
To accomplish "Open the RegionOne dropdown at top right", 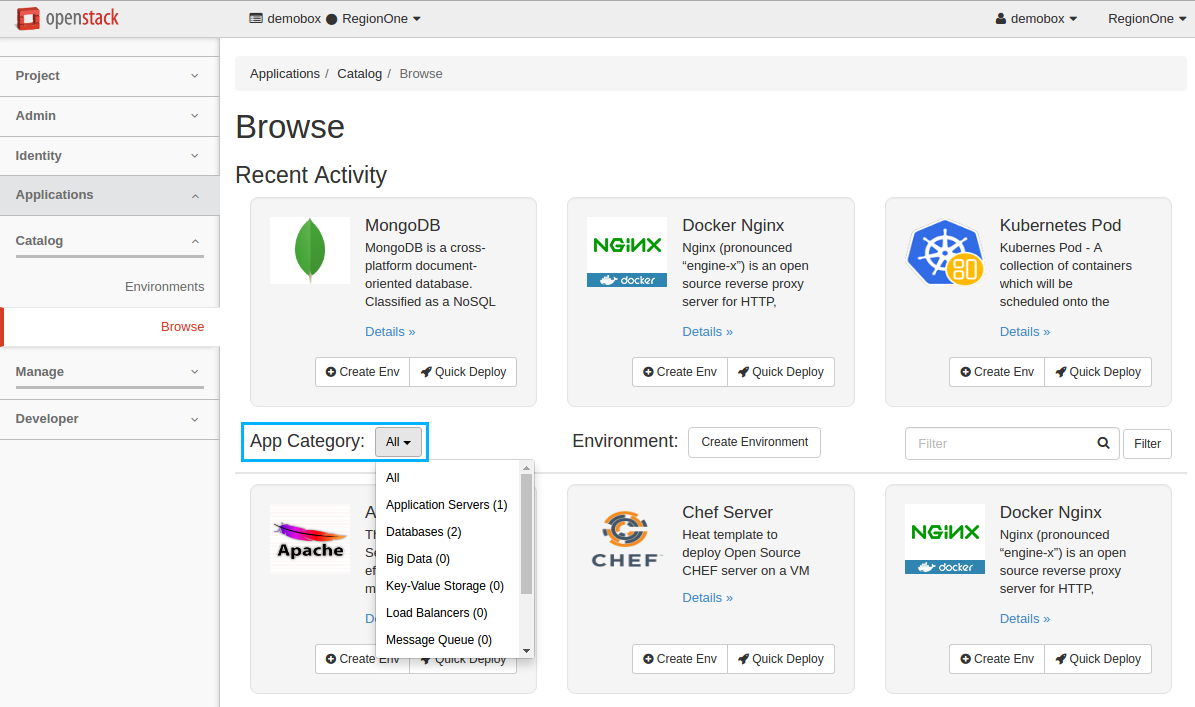I will click(x=1147, y=19).
